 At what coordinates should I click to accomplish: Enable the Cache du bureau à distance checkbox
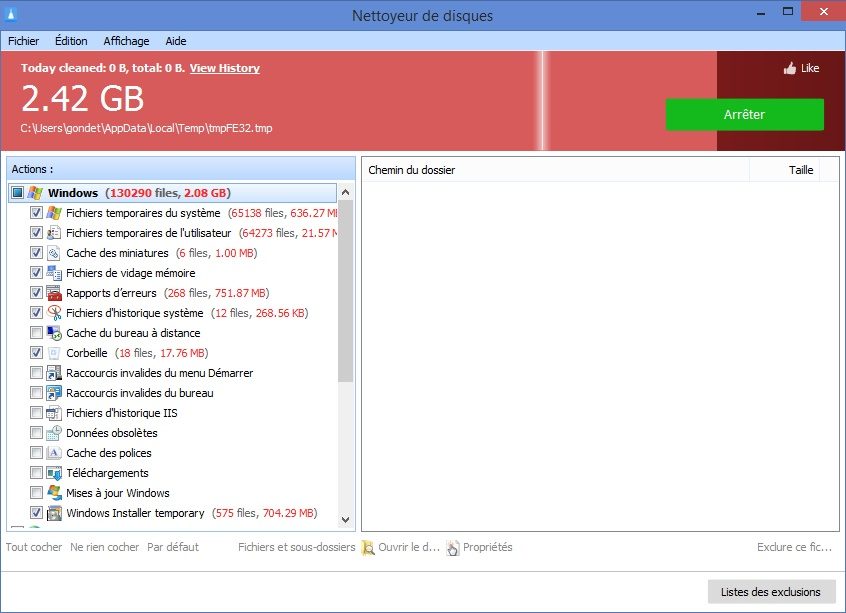pos(37,333)
